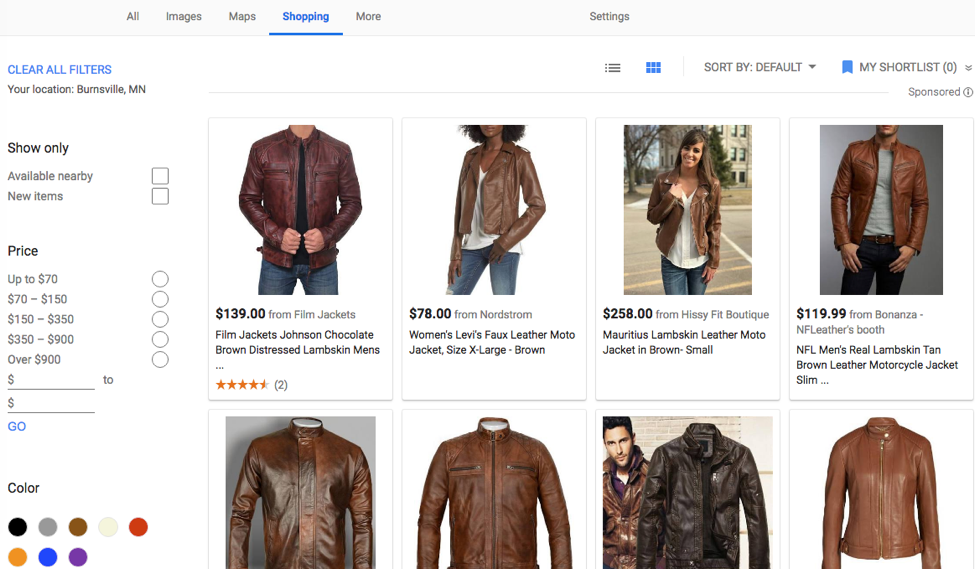The width and height of the screenshot is (975, 569).
Task: Open the $119.99 Bonanza jacket image
Action: pos(881,210)
